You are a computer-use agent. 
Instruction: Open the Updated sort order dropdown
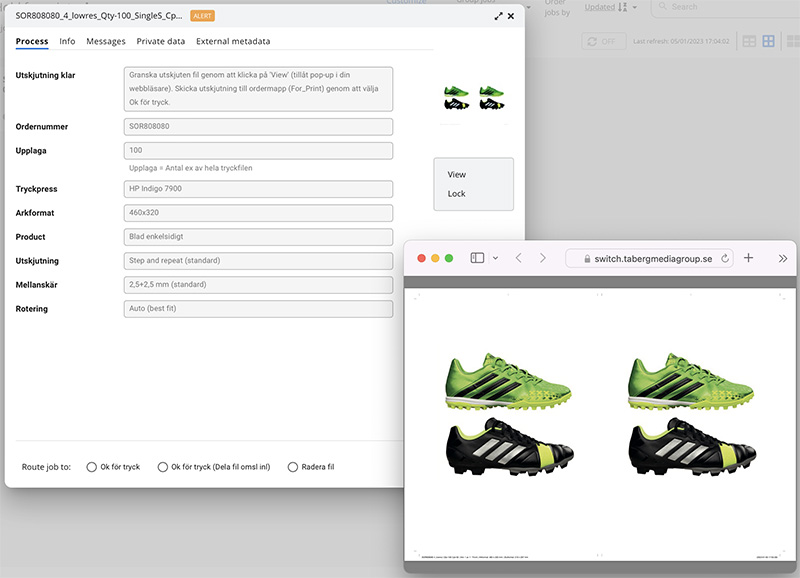coord(633,7)
